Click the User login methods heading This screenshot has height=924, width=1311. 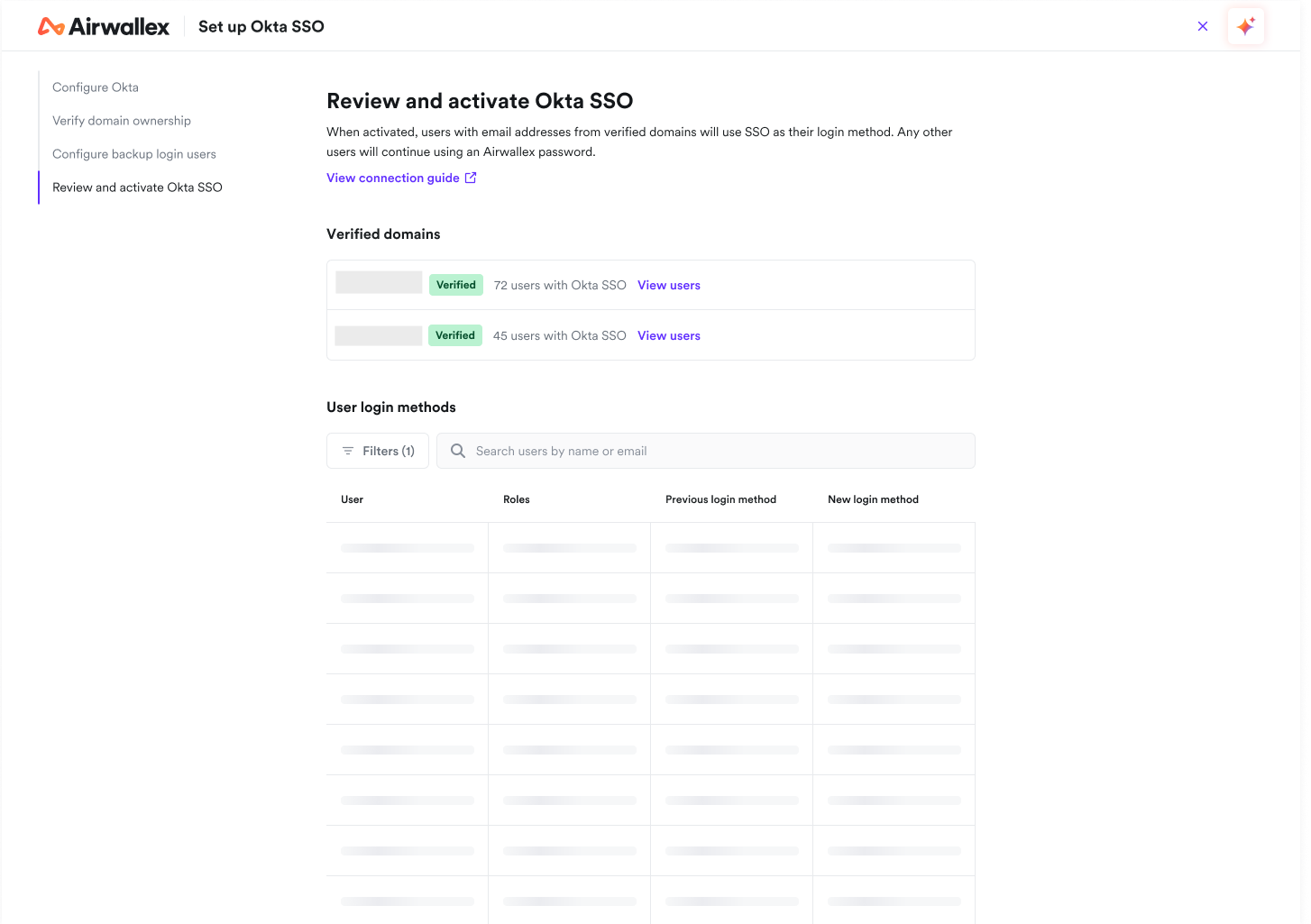pyautogui.click(x=391, y=407)
